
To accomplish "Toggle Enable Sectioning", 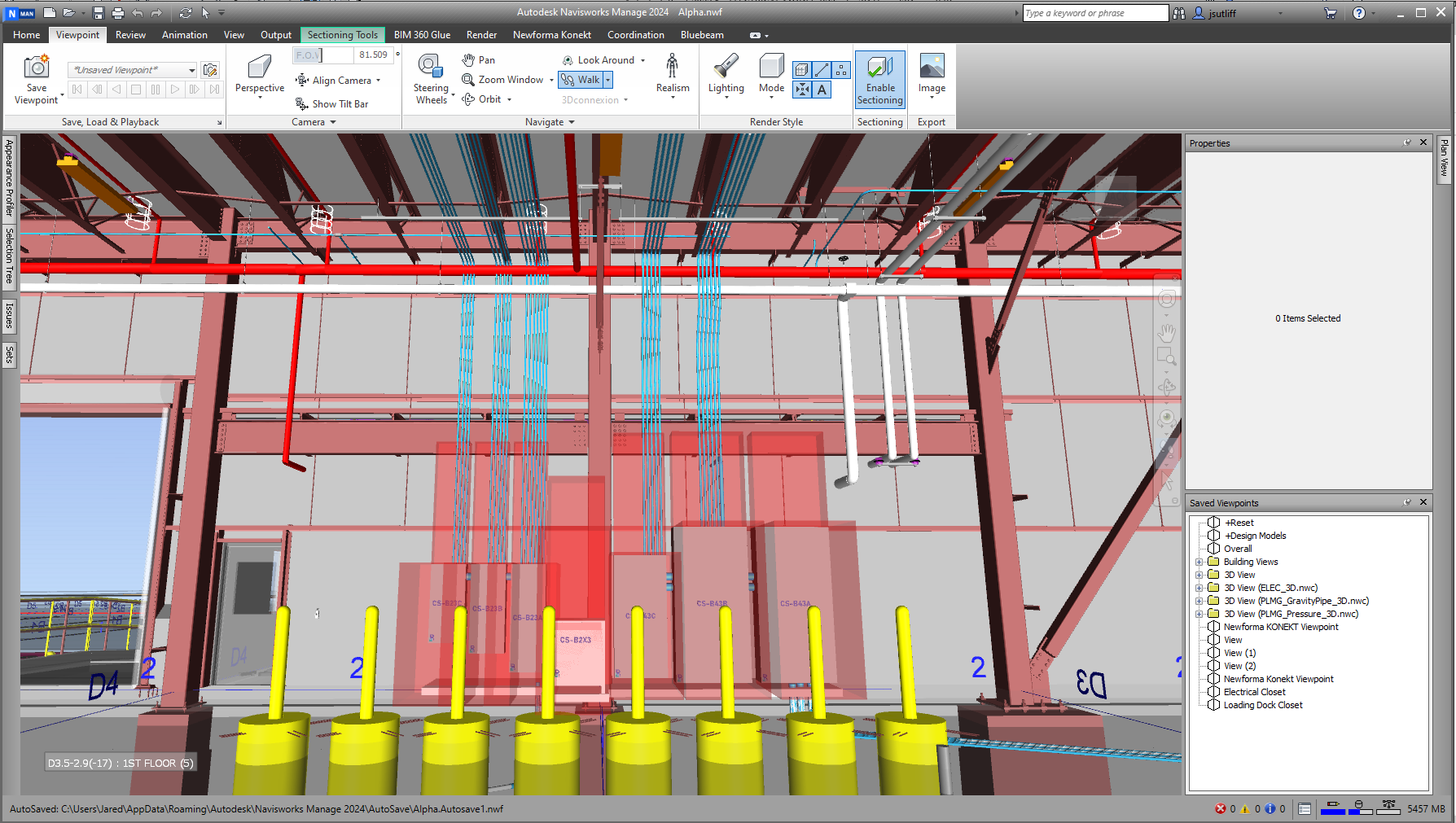I will [880, 79].
